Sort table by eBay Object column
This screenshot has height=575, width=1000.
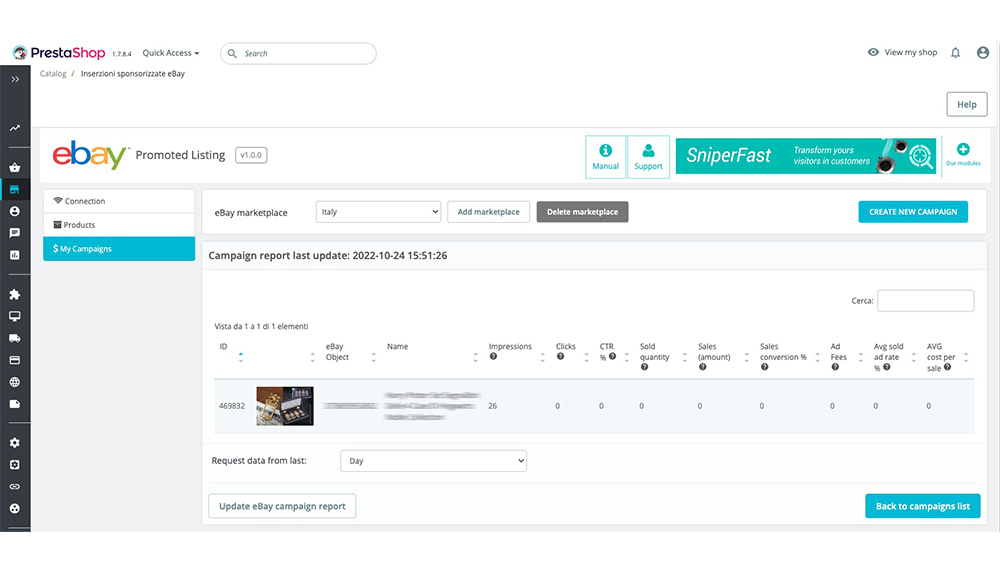(374, 357)
